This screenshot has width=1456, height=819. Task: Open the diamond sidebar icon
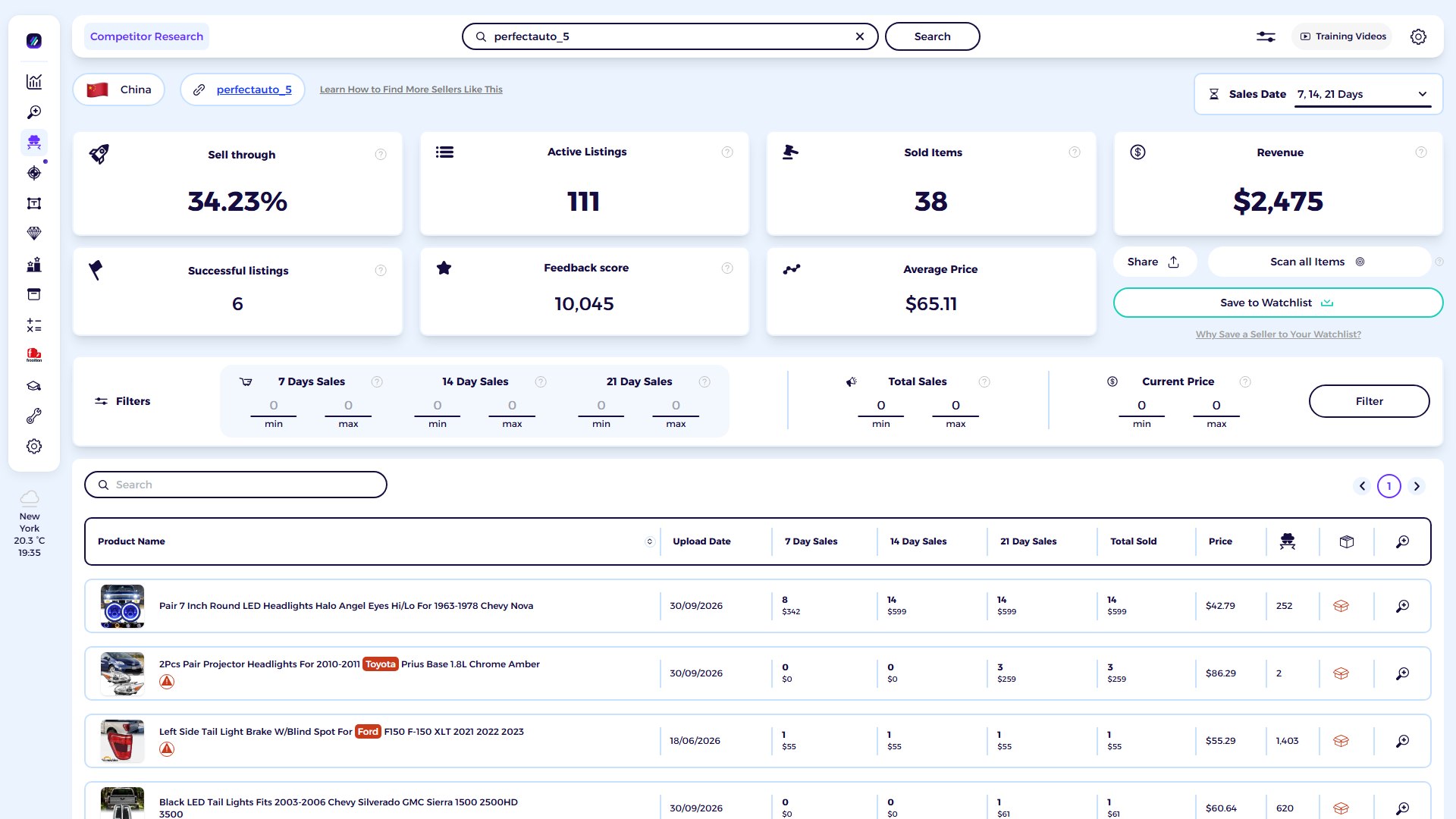pos(34,234)
